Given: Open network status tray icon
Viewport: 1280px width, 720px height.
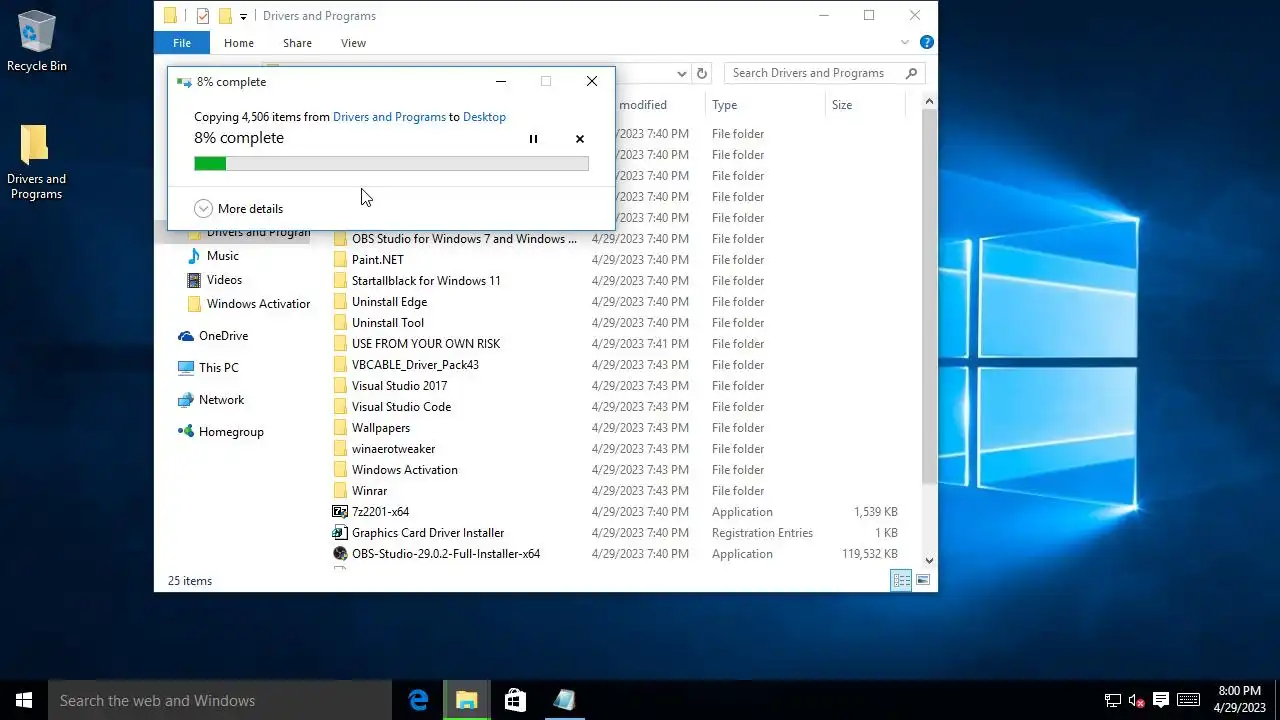Looking at the screenshot, I should pos(1113,700).
